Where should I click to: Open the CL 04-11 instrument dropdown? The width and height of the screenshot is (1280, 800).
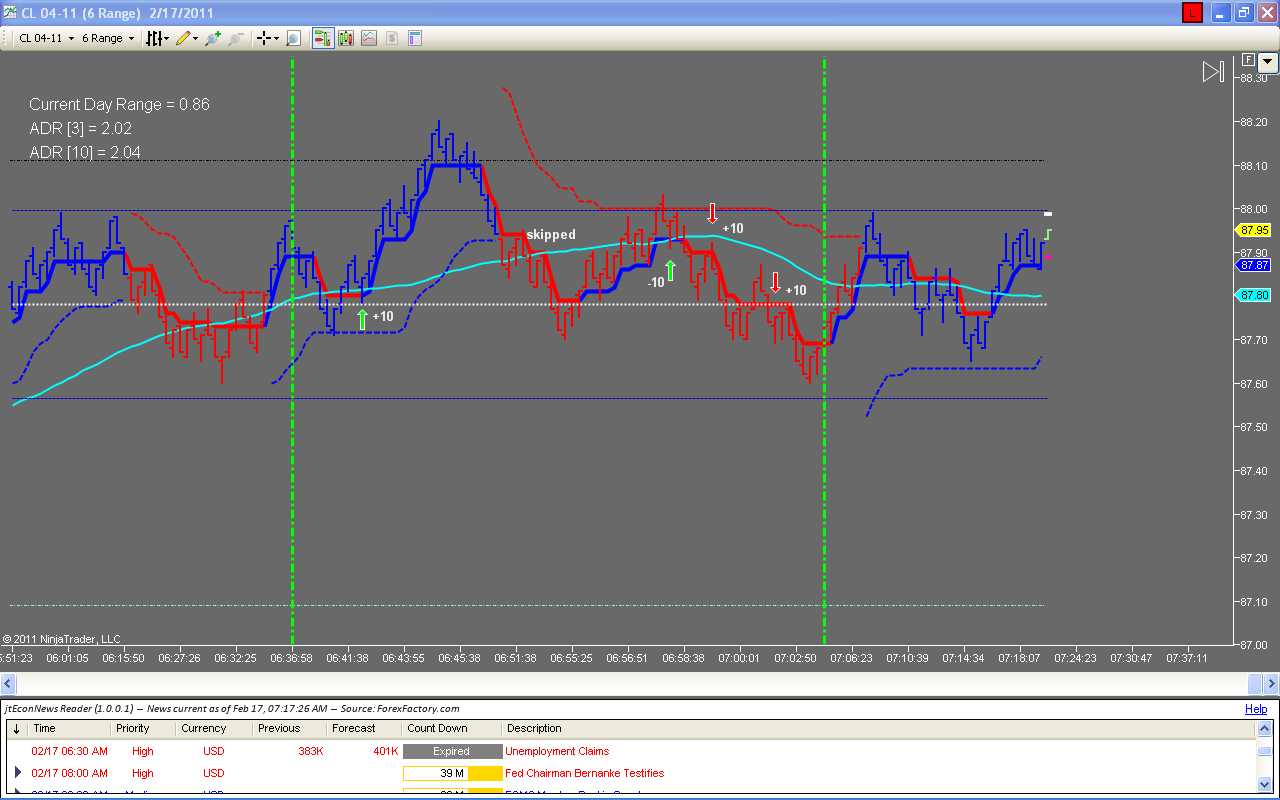46,38
